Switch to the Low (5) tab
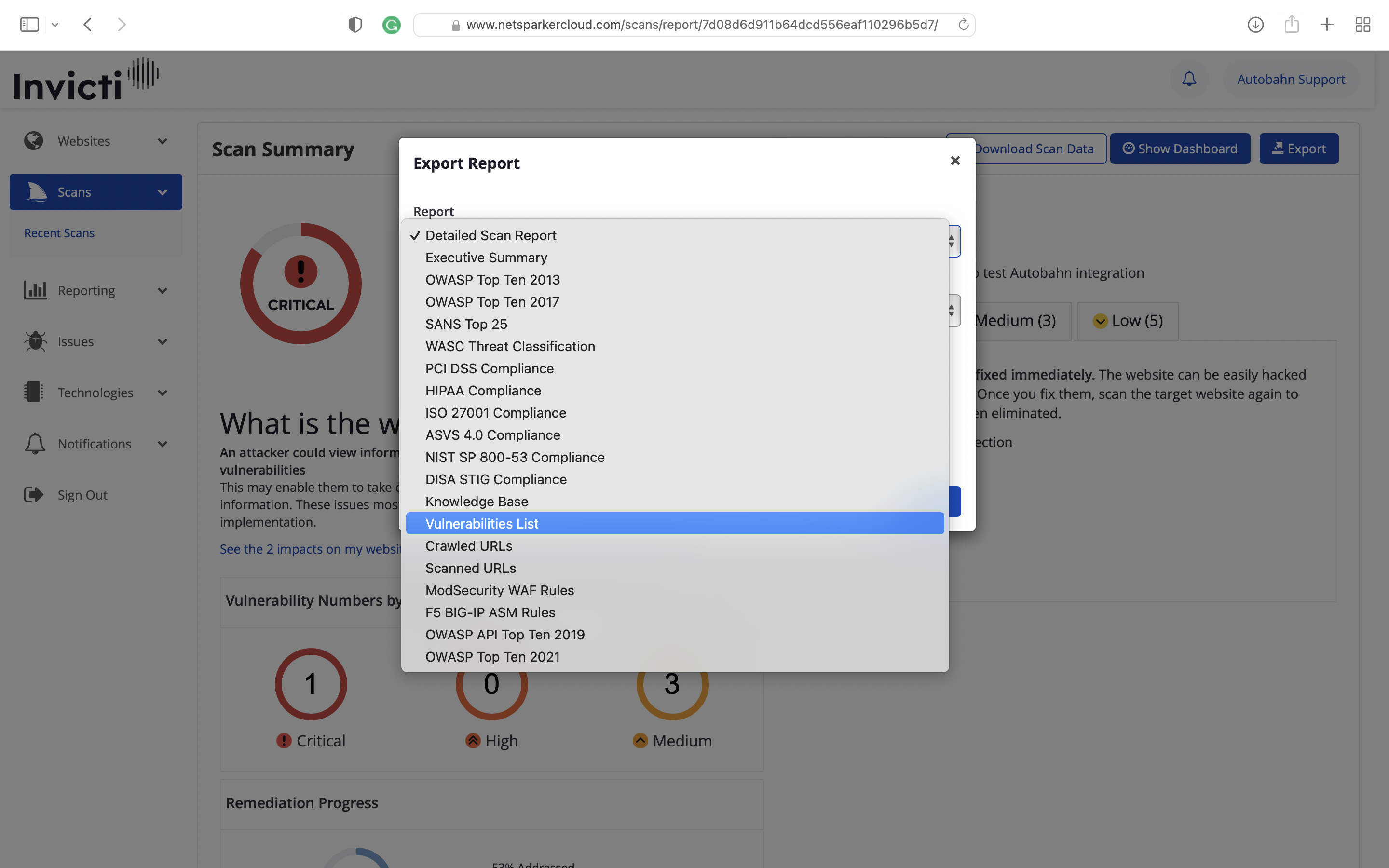Image resolution: width=1389 pixels, height=868 pixels. point(1128,321)
